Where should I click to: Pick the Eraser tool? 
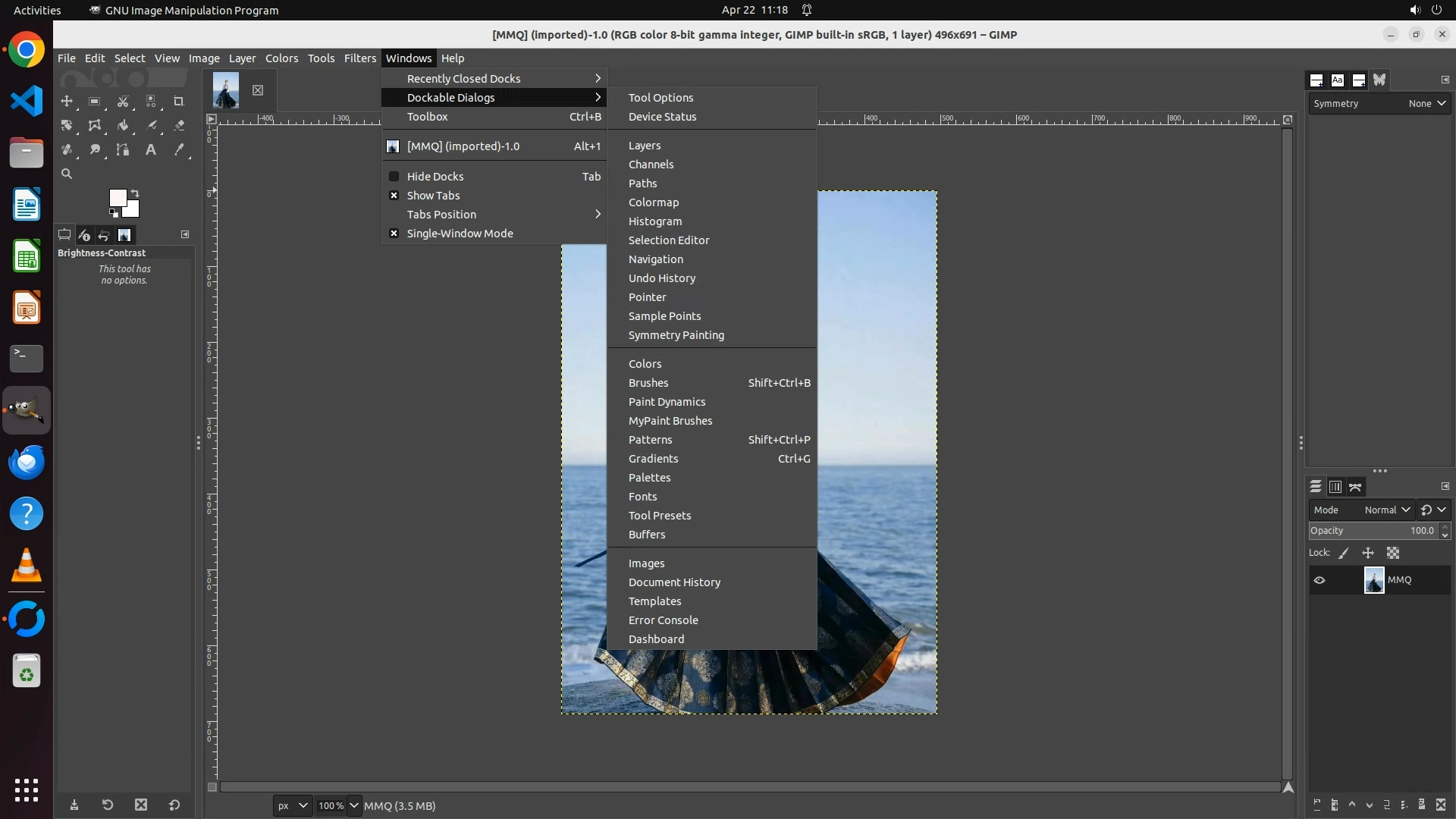[179, 125]
